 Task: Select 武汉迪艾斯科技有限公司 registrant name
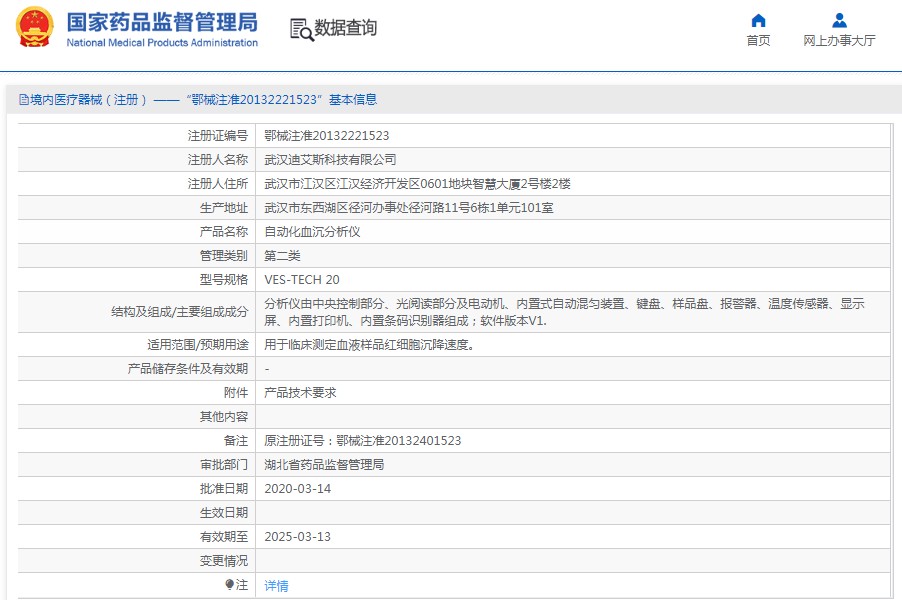pos(330,160)
